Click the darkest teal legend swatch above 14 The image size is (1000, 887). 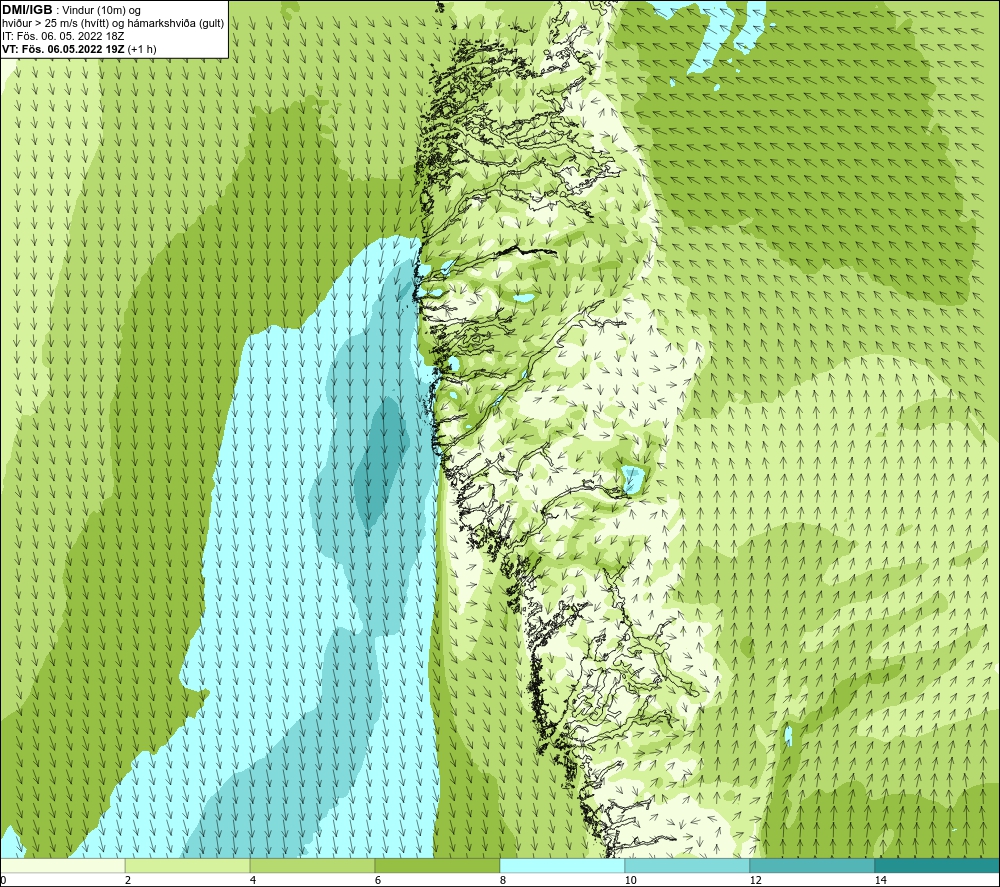[x=938, y=866]
